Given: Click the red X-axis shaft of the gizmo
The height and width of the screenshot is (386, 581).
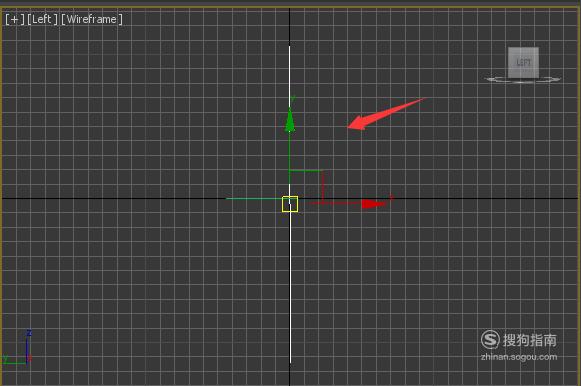Looking at the screenshot, I should (335, 203).
